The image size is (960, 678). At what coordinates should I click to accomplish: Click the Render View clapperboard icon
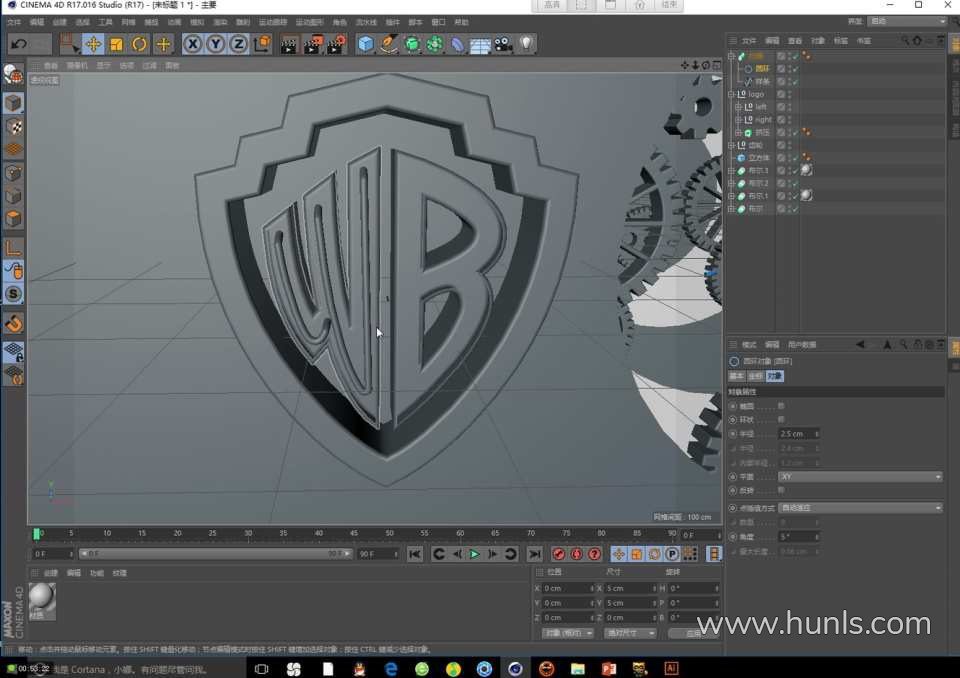(288, 45)
